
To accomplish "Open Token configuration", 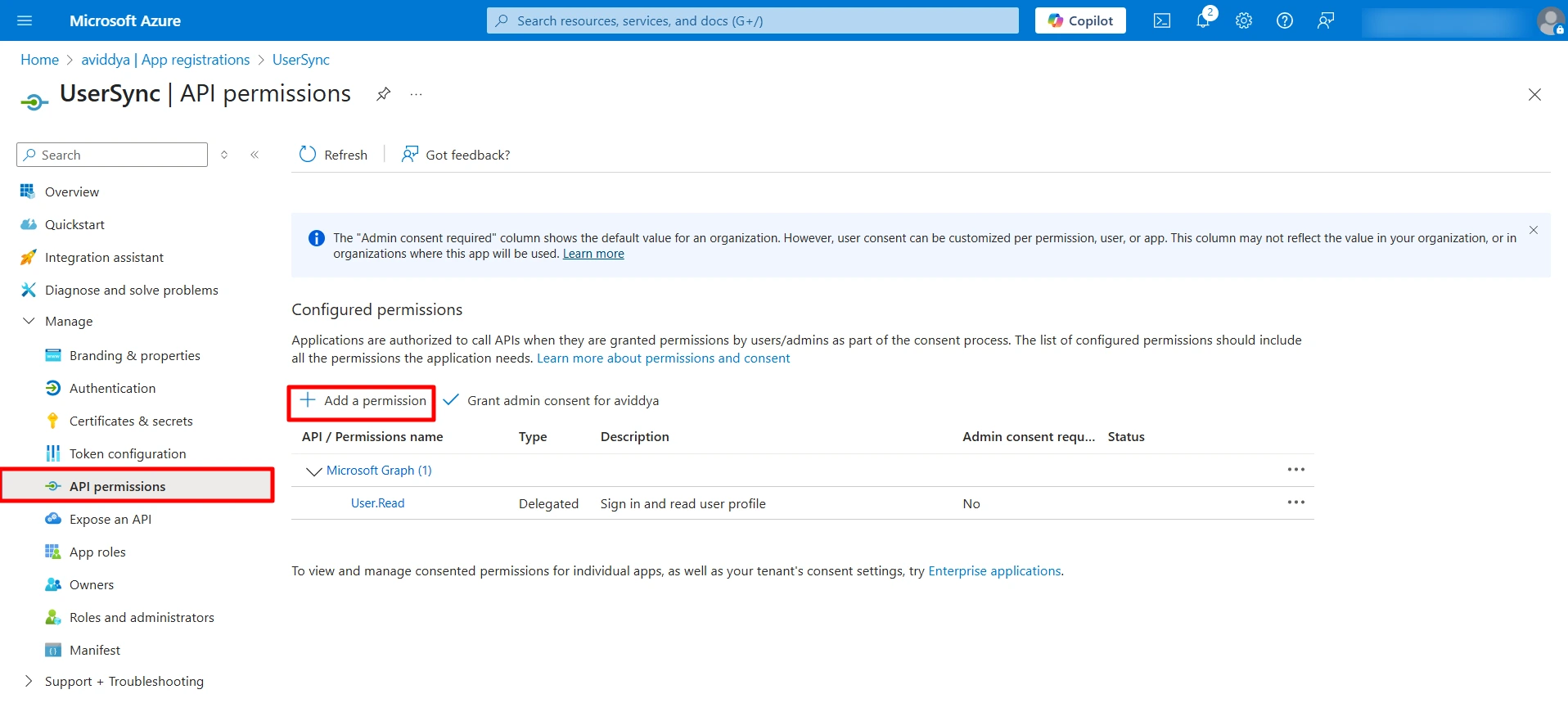I will click(128, 453).
